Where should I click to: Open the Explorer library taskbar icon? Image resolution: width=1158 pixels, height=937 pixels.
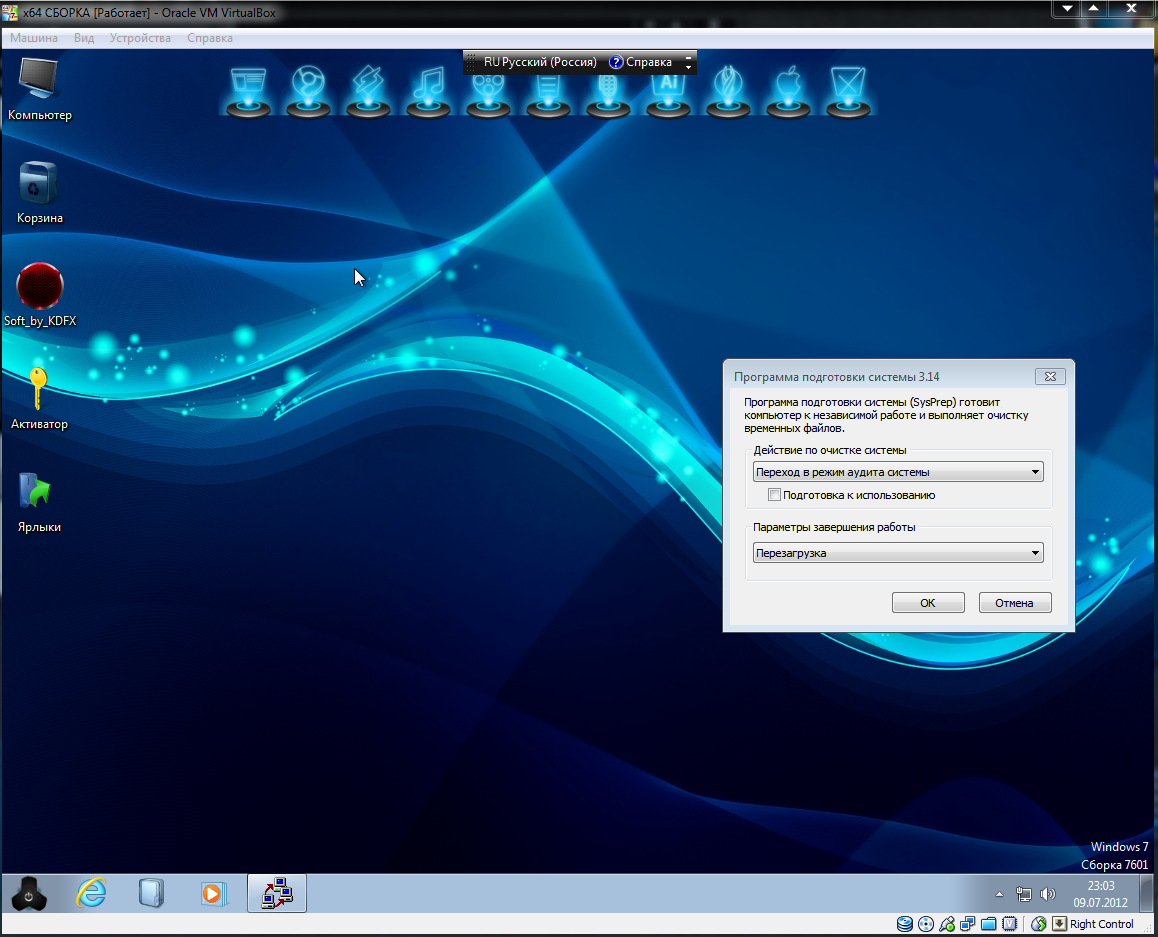[x=151, y=893]
